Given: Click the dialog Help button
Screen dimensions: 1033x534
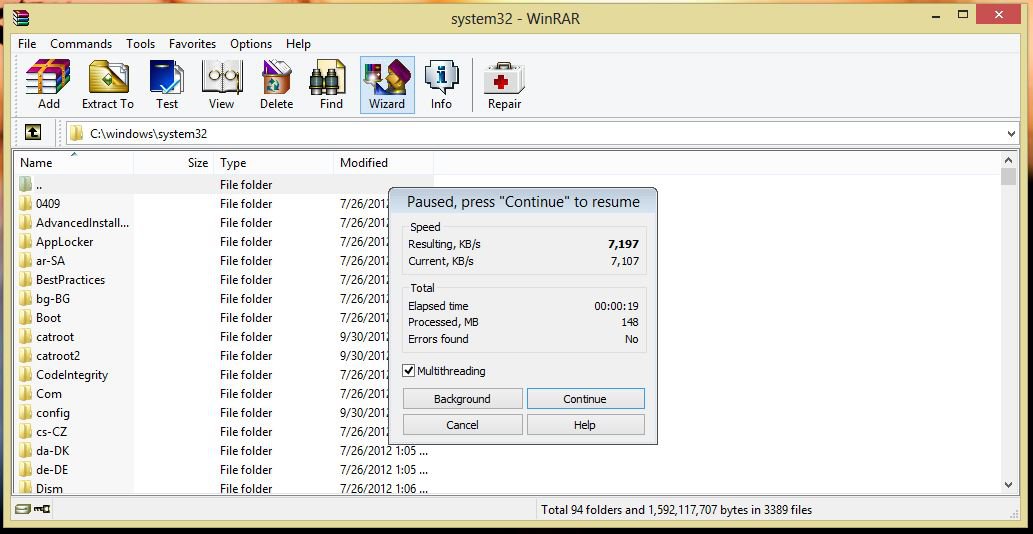Looking at the screenshot, I should click(x=585, y=425).
